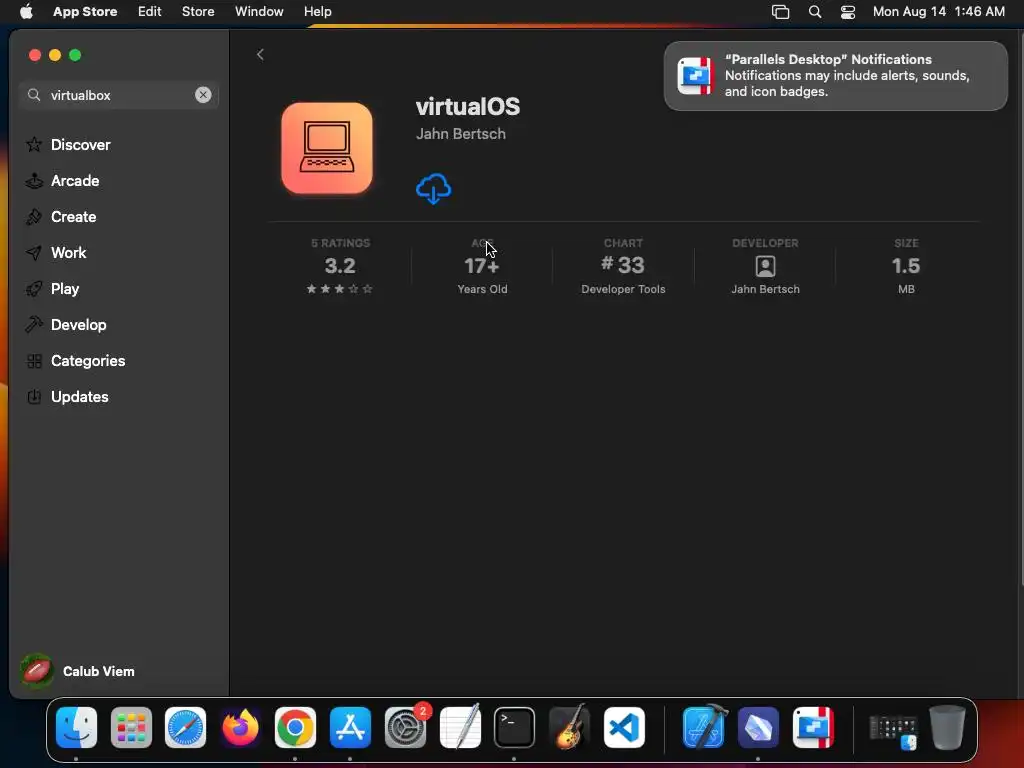Image resolution: width=1024 pixels, height=768 pixels.
Task: Open the Help menu
Action: pyautogui.click(x=317, y=12)
